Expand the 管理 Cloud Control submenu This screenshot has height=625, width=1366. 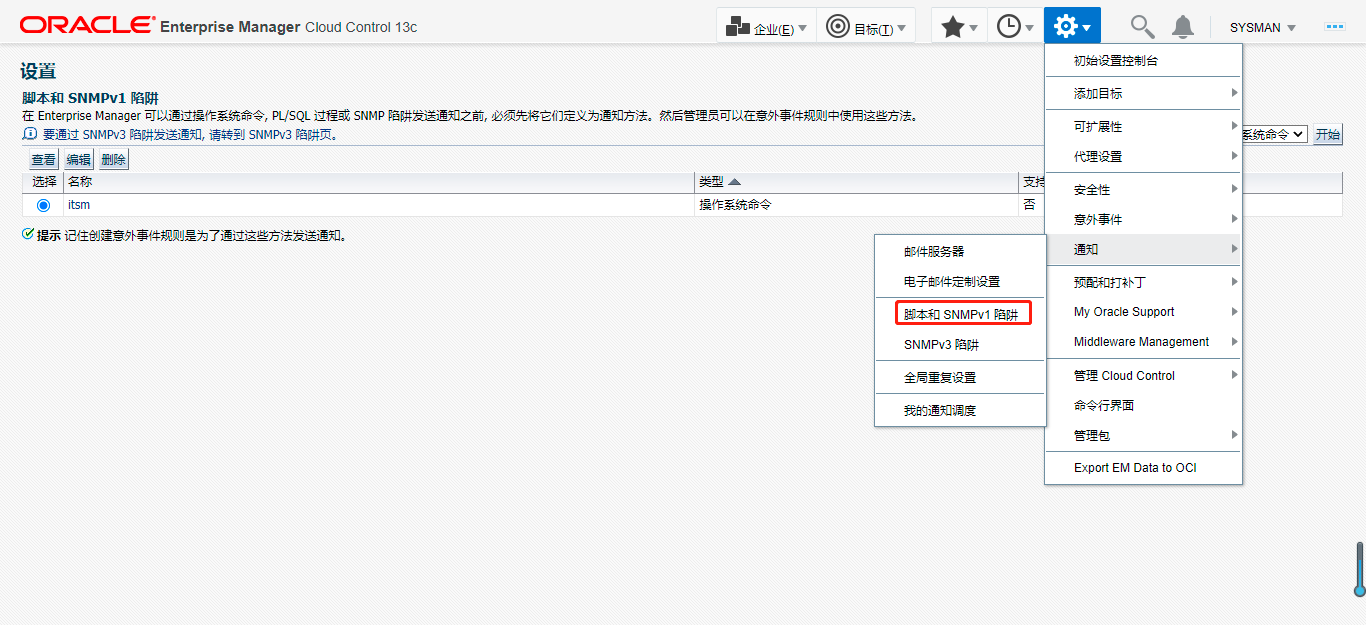[1143, 376]
